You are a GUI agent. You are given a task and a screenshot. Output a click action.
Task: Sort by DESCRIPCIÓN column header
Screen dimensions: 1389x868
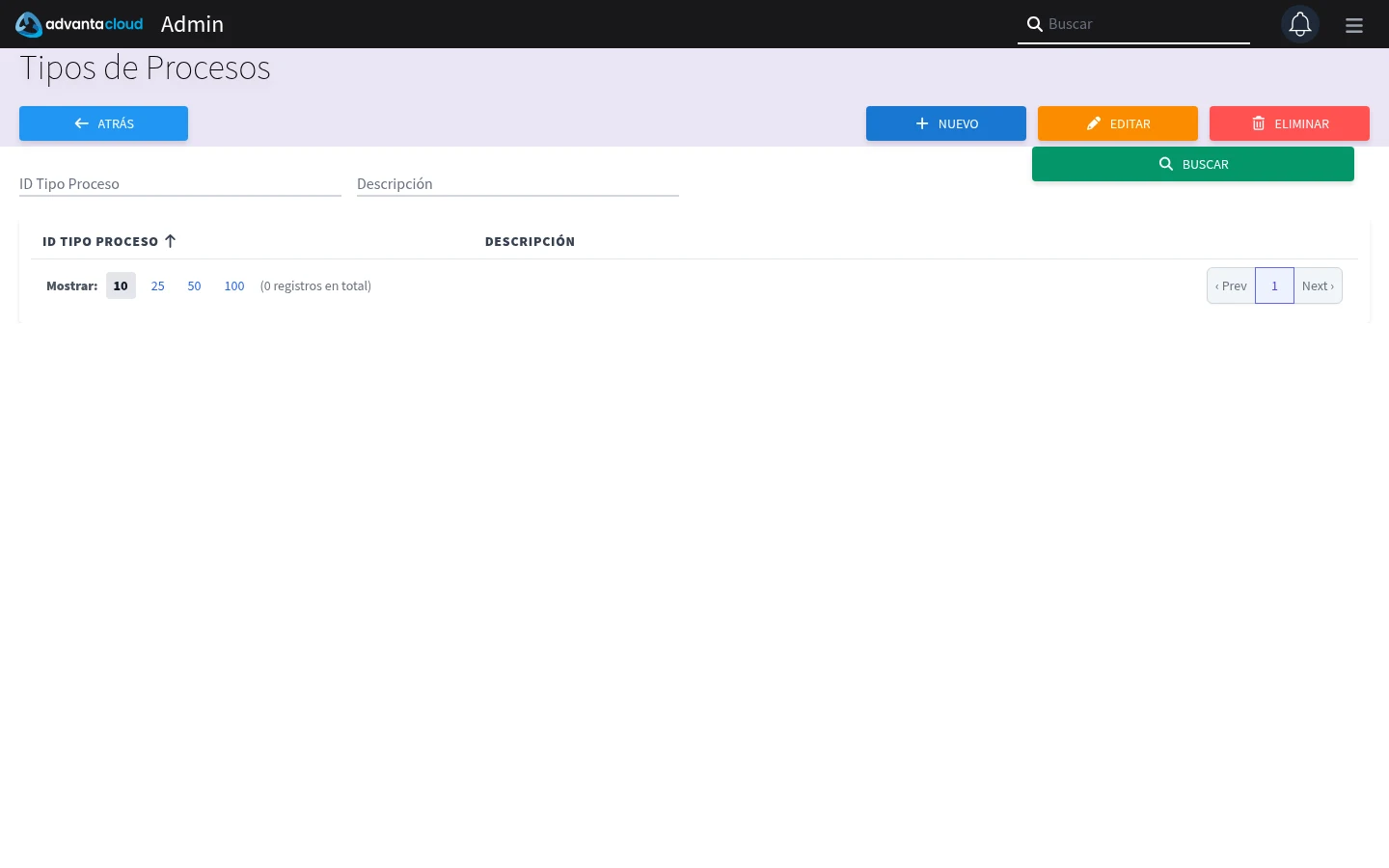pyautogui.click(x=530, y=241)
